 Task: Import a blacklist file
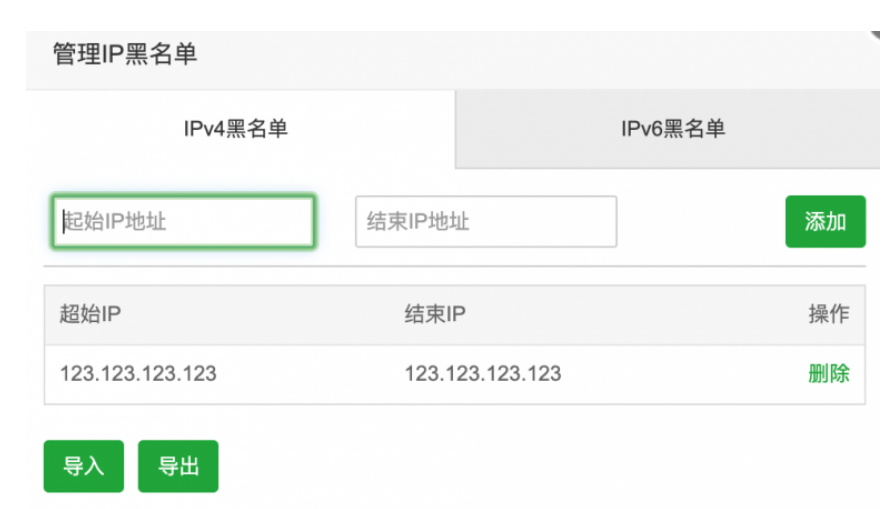(x=83, y=466)
